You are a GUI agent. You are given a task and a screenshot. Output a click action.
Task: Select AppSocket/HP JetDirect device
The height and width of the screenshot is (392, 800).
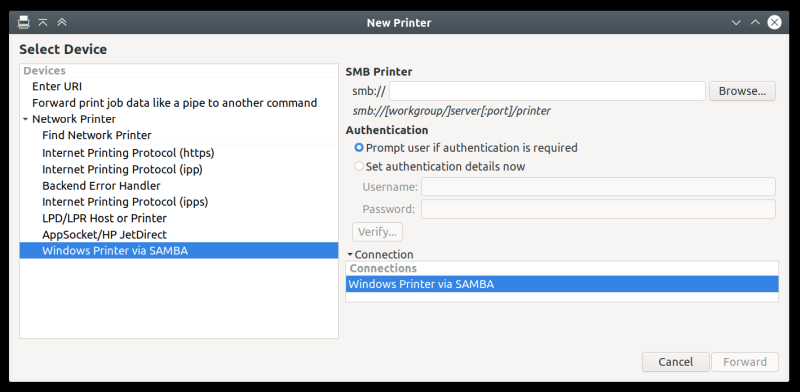(x=179, y=234)
